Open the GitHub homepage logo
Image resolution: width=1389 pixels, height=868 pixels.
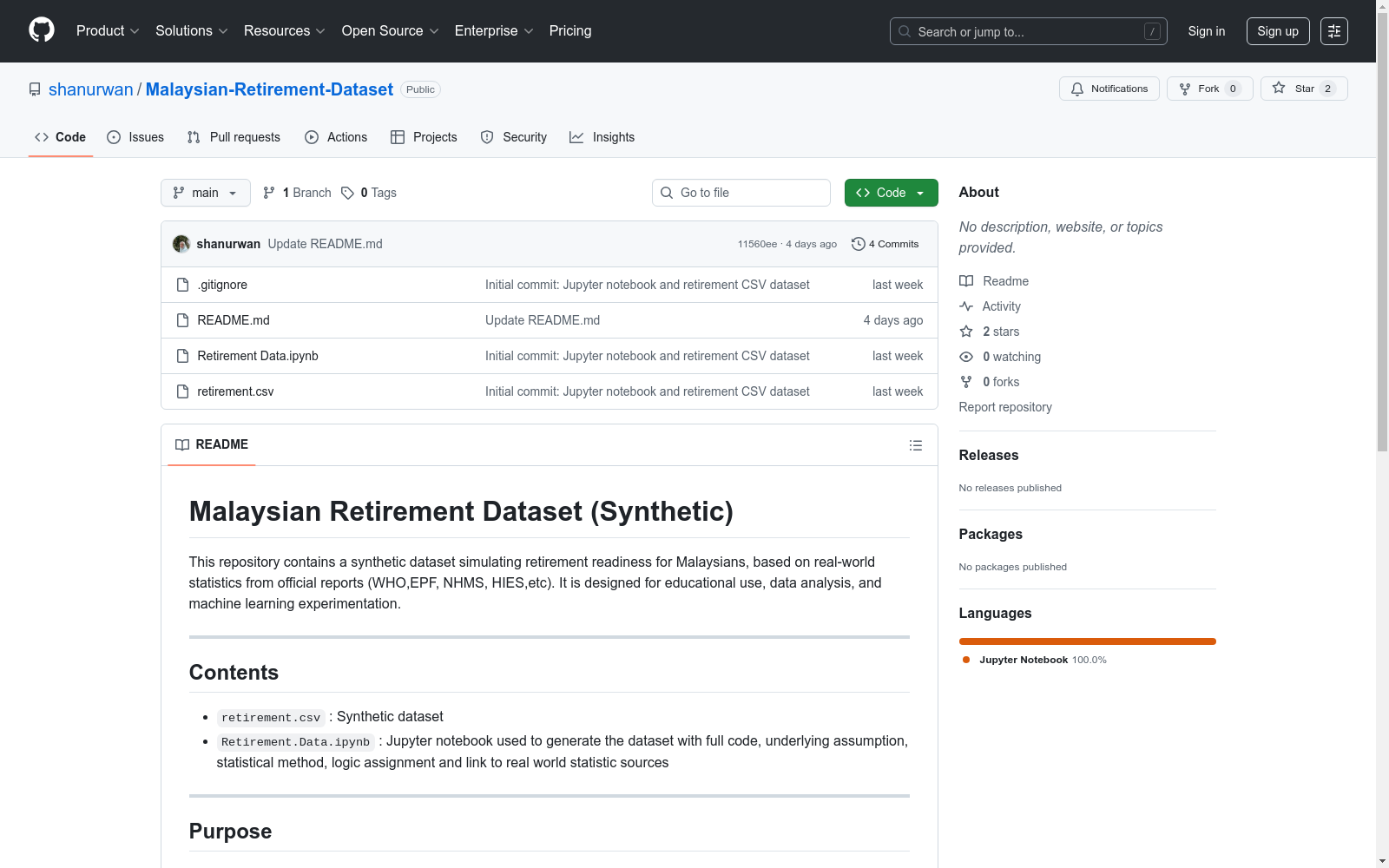click(42, 30)
